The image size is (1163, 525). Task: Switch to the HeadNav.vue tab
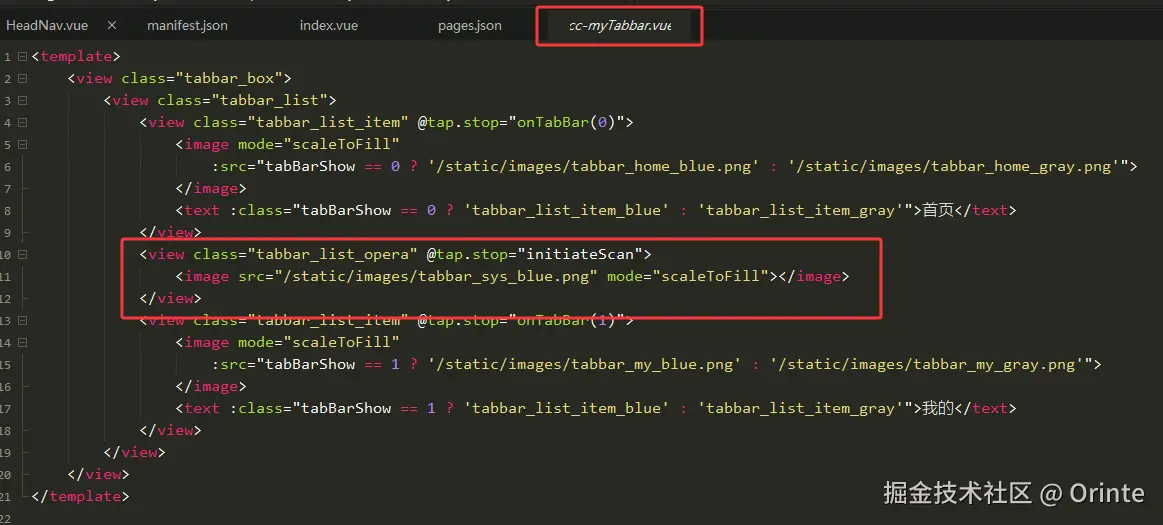click(47, 25)
